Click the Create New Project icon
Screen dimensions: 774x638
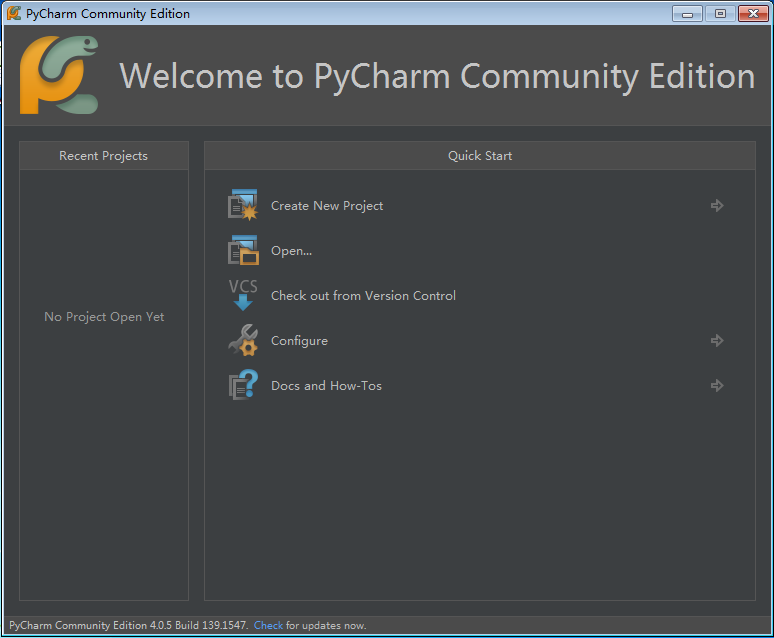(242, 205)
